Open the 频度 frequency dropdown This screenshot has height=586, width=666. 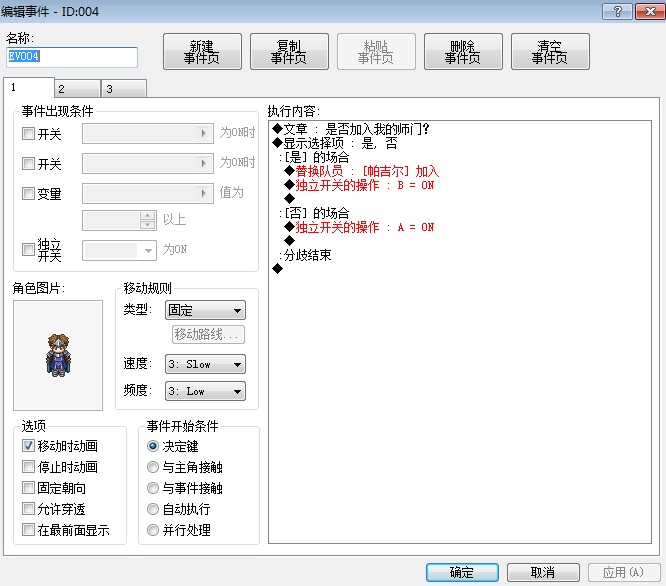[x=205, y=391]
